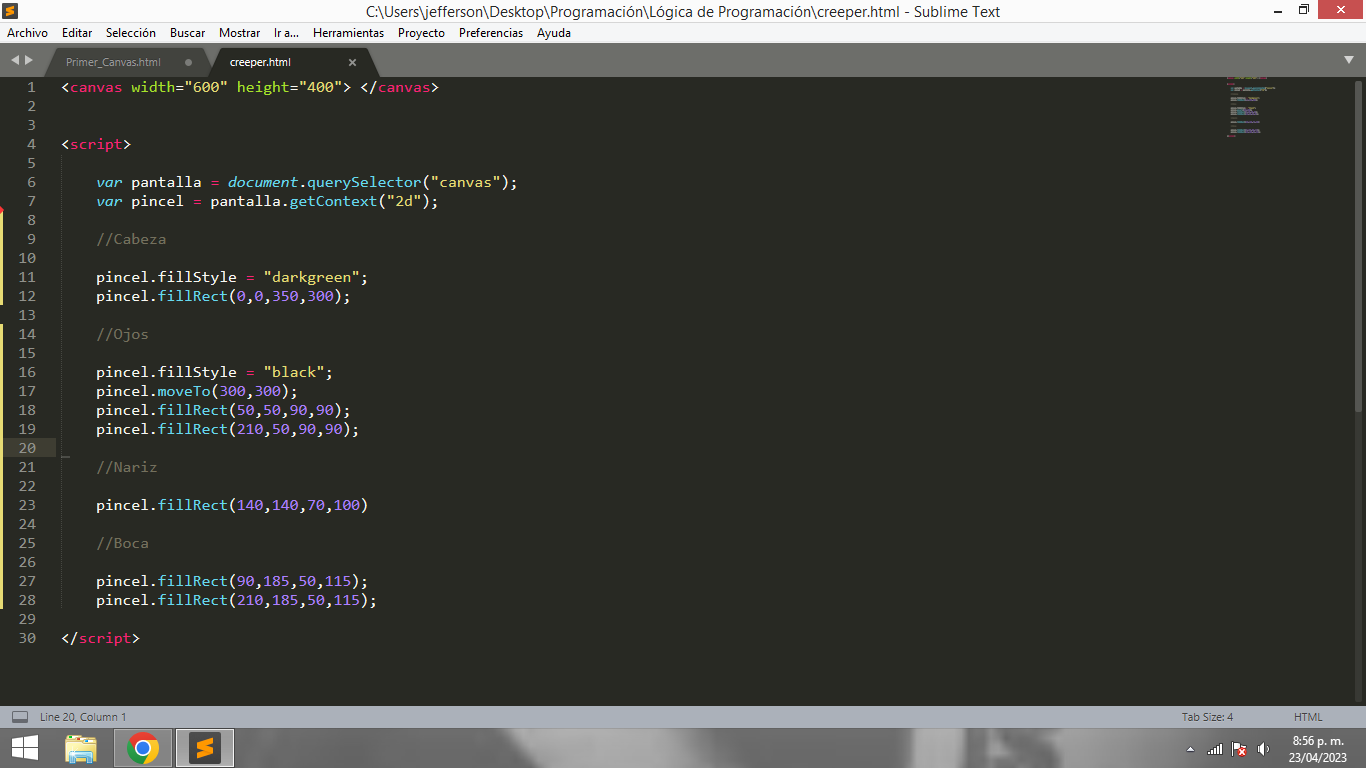Open the Archivo menu
1366x768 pixels.
pos(27,33)
